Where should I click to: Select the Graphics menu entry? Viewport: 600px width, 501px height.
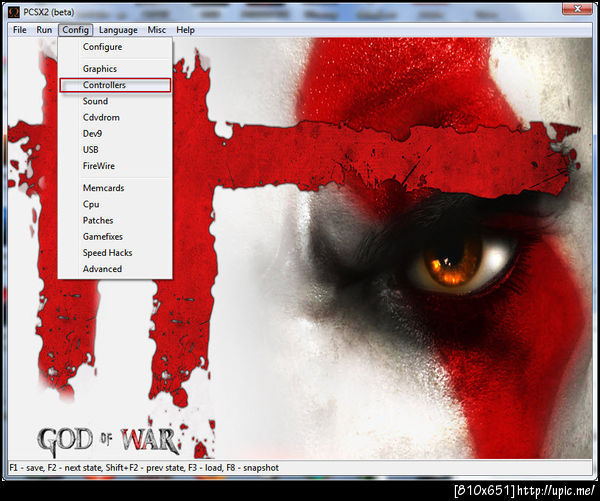(115, 69)
